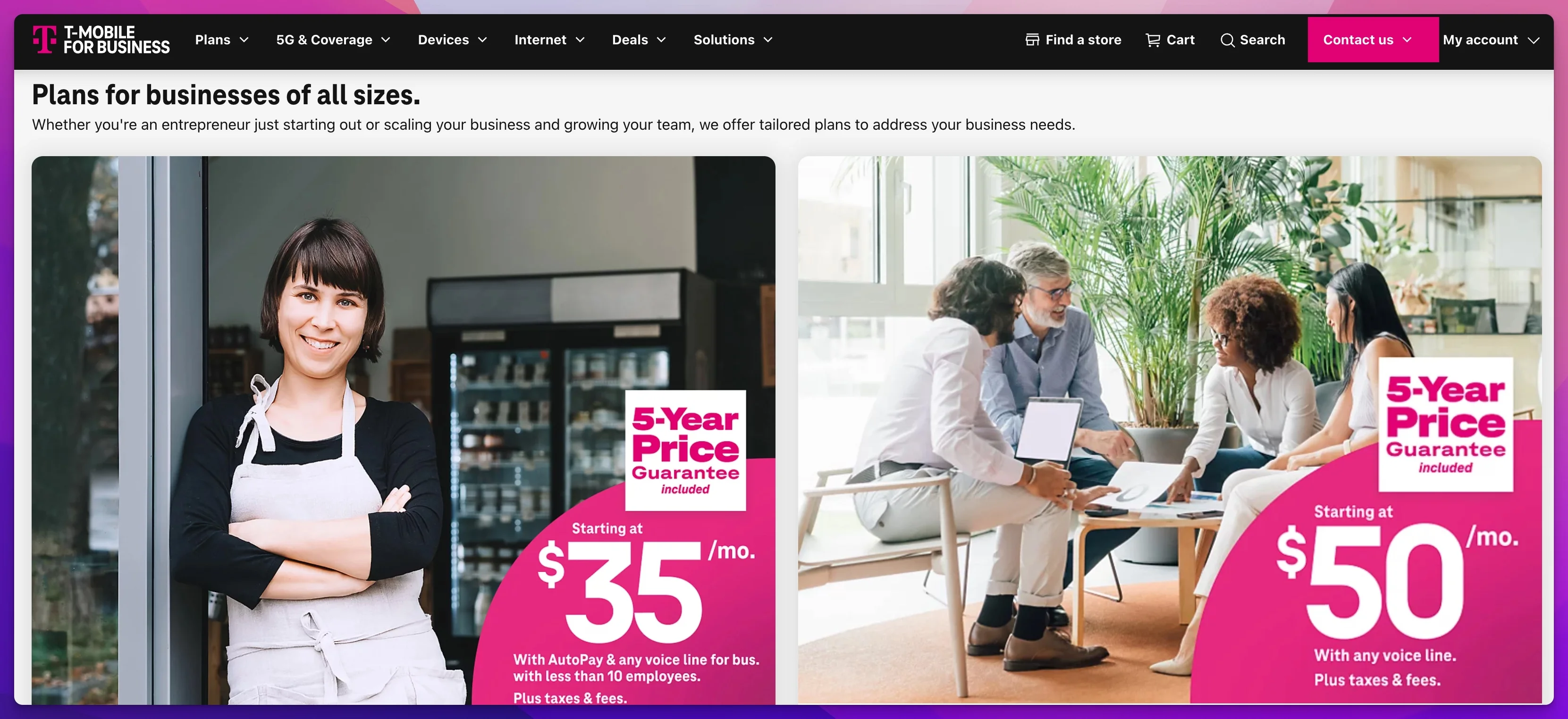Open the Find a store link
The width and height of the screenshot is (1568, 719).
1073,40
